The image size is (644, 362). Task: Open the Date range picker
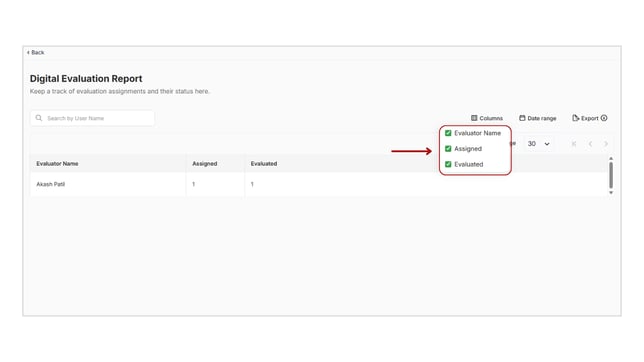click(538, 118)
